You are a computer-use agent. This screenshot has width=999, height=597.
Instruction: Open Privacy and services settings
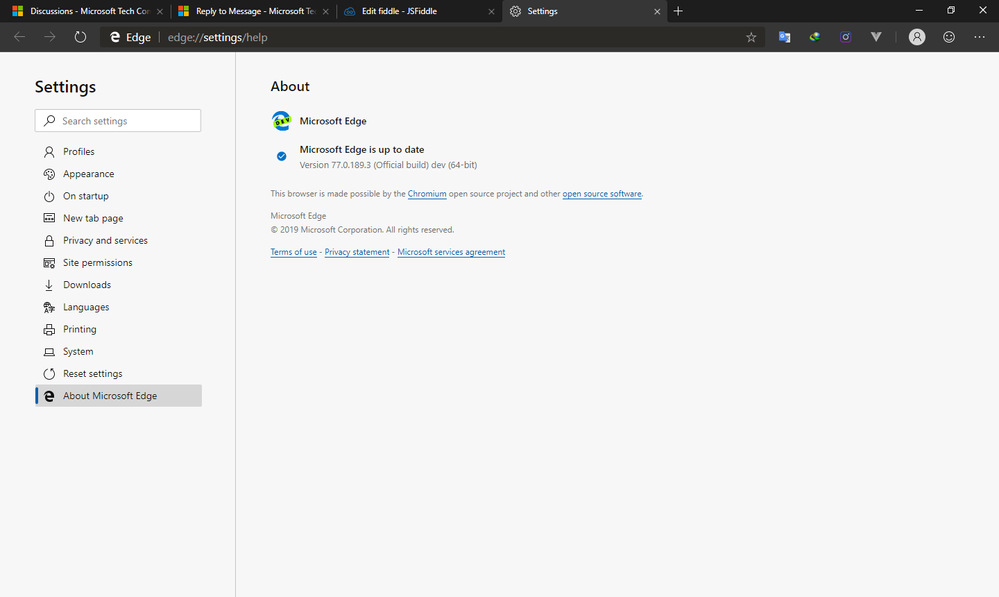coord(119,240)
